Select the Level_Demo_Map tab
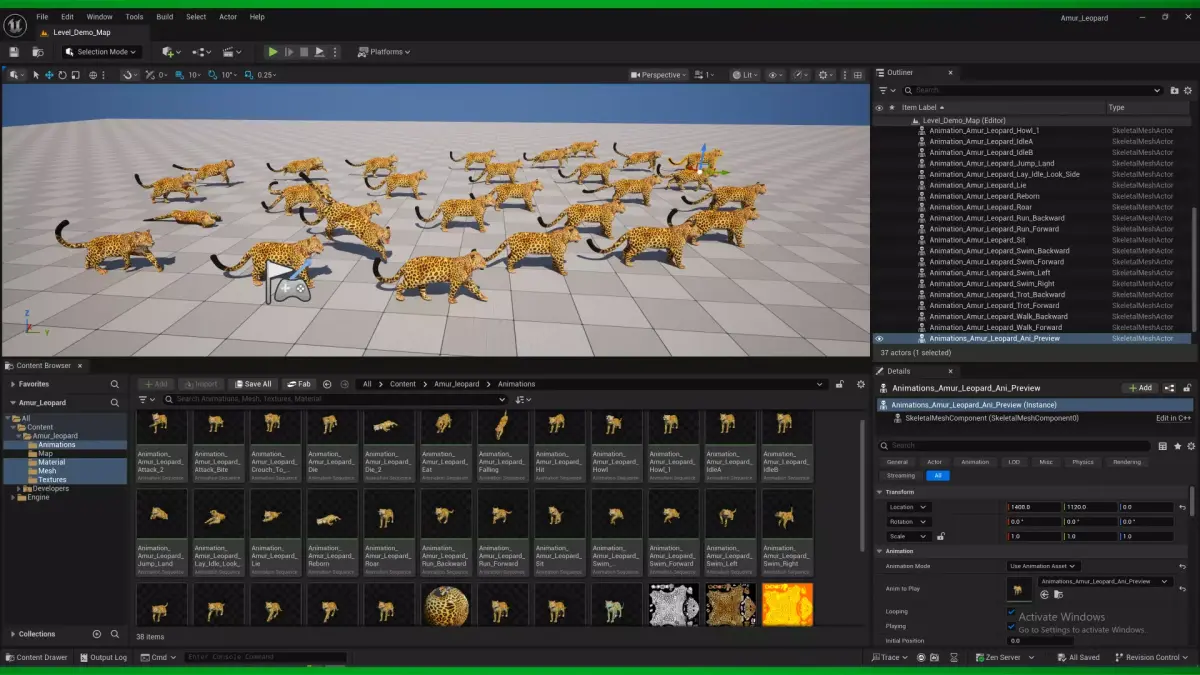1200x675 pixels. point(82,33)
